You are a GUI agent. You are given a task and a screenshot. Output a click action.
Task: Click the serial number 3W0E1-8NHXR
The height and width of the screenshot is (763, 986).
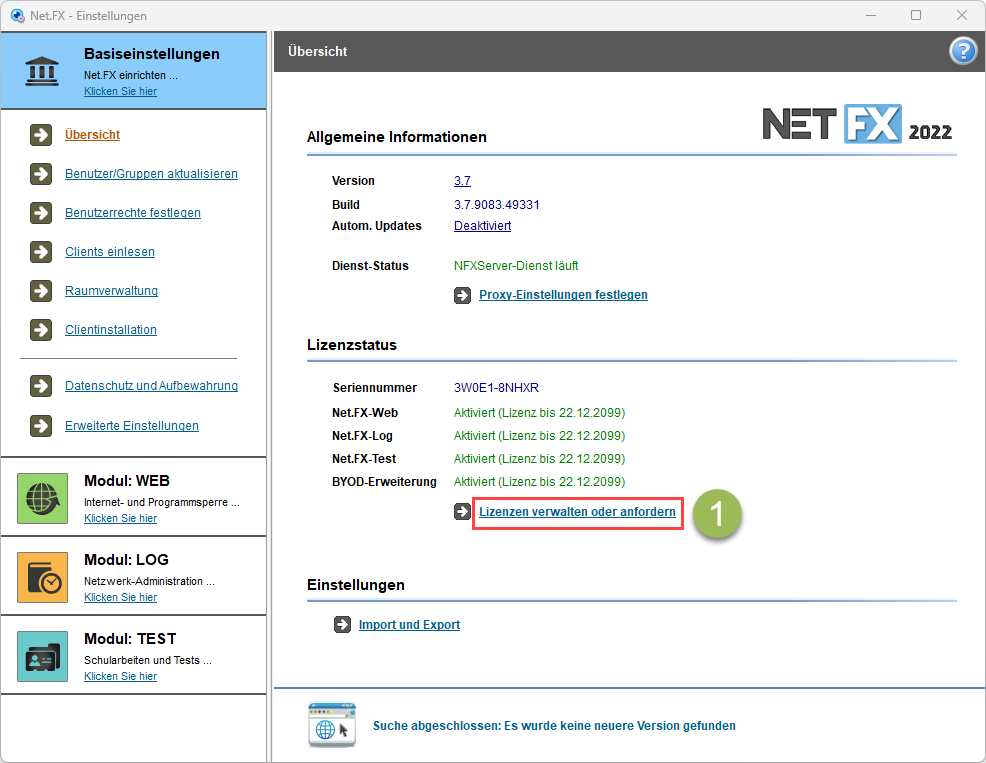496,387
